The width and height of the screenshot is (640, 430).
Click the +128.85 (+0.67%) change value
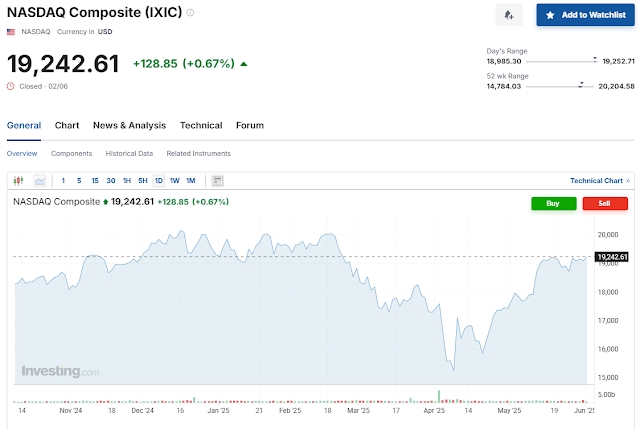coord(184,64)
